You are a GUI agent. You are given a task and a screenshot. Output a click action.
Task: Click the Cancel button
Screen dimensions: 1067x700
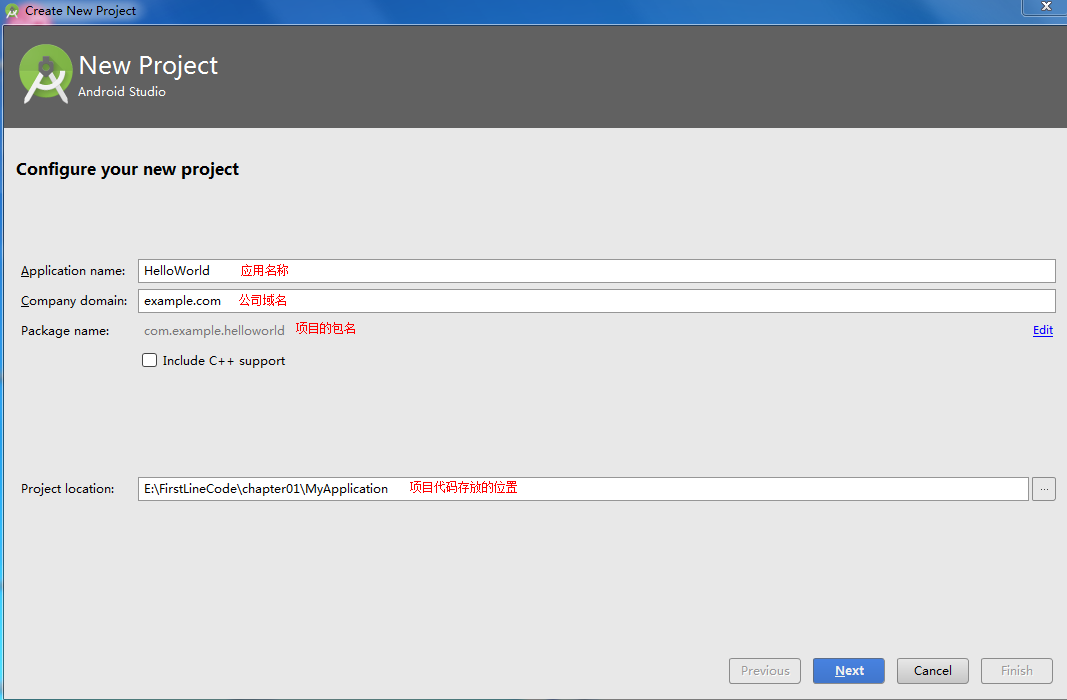point(932,671)
